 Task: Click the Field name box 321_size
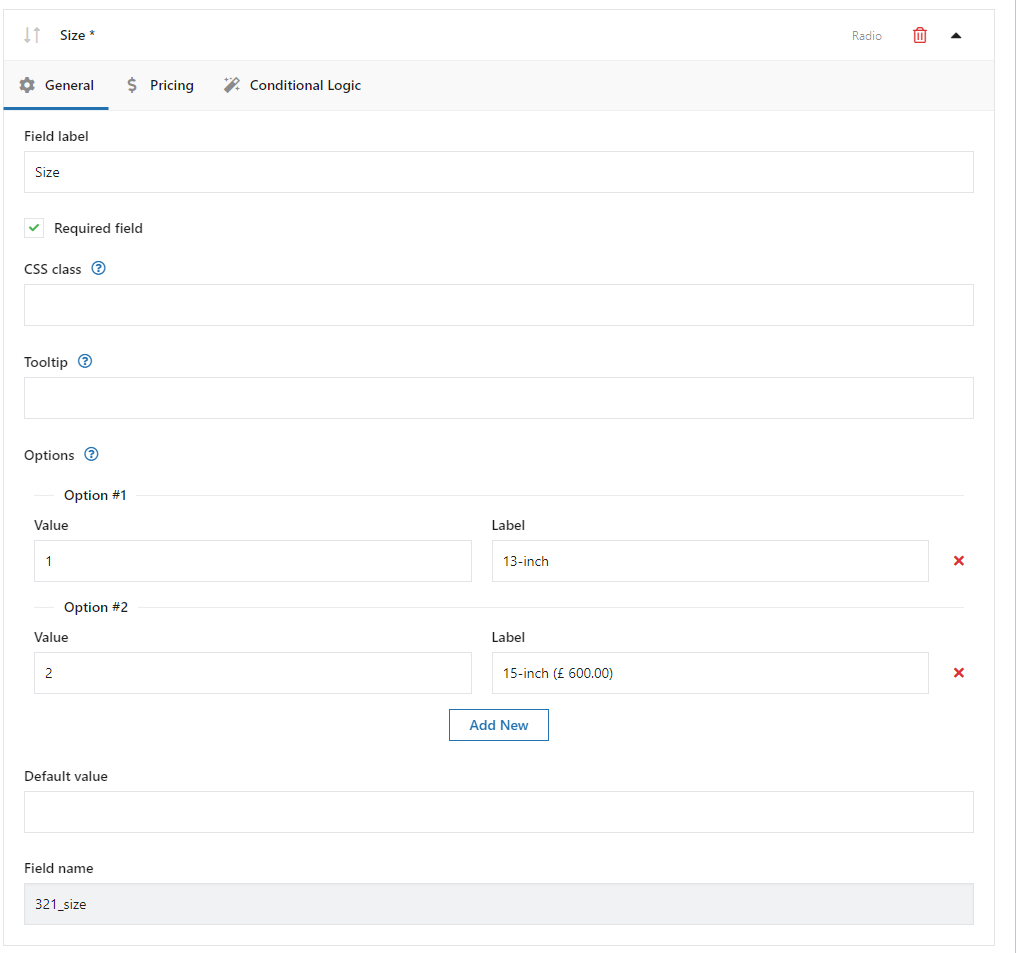(498, 904)
